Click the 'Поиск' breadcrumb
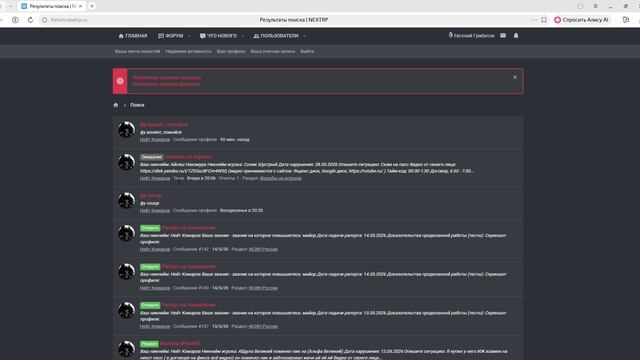This screenshot has height=360, width=640. coord(137,105)
